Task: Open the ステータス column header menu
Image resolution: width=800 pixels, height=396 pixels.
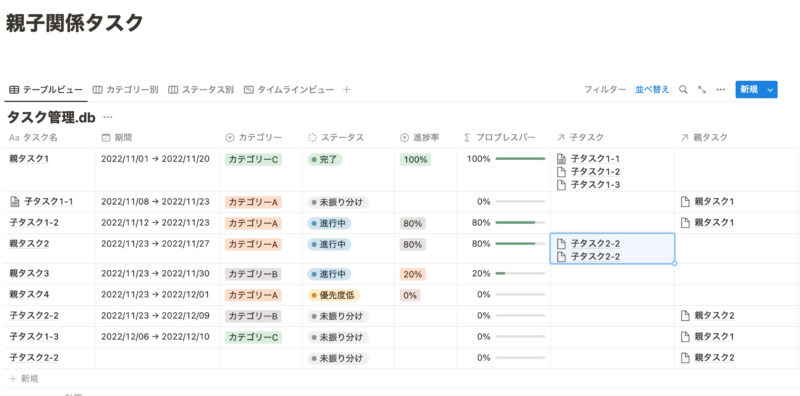Action: pos(336,138)
